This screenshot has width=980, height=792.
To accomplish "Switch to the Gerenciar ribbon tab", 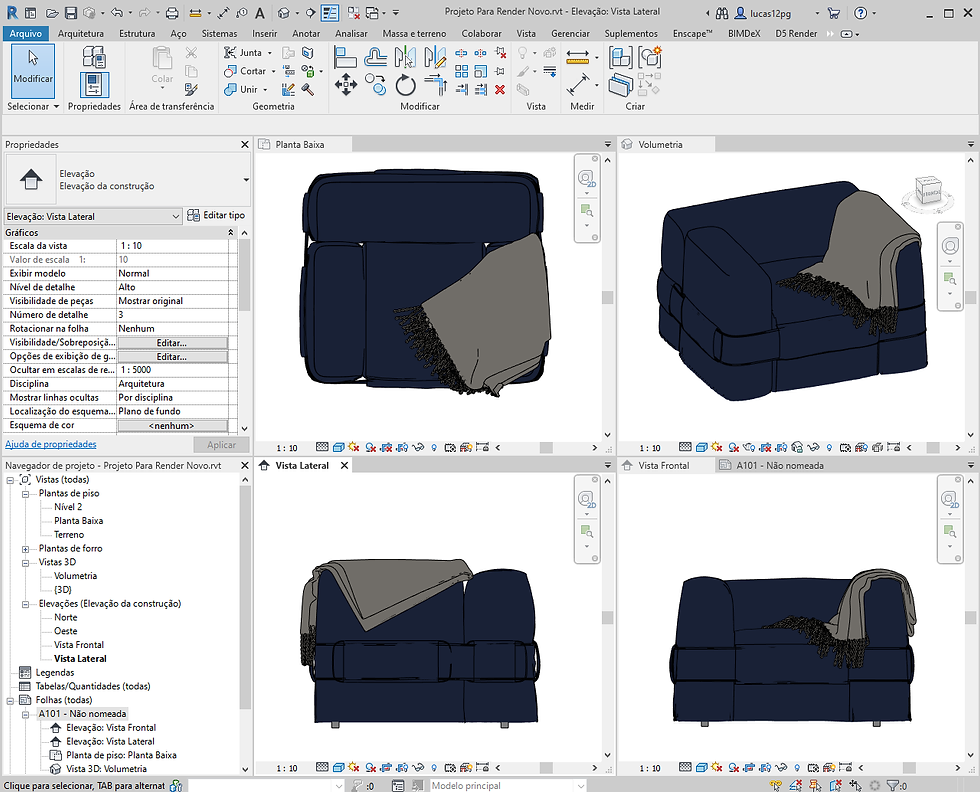I will click(570, 34).
